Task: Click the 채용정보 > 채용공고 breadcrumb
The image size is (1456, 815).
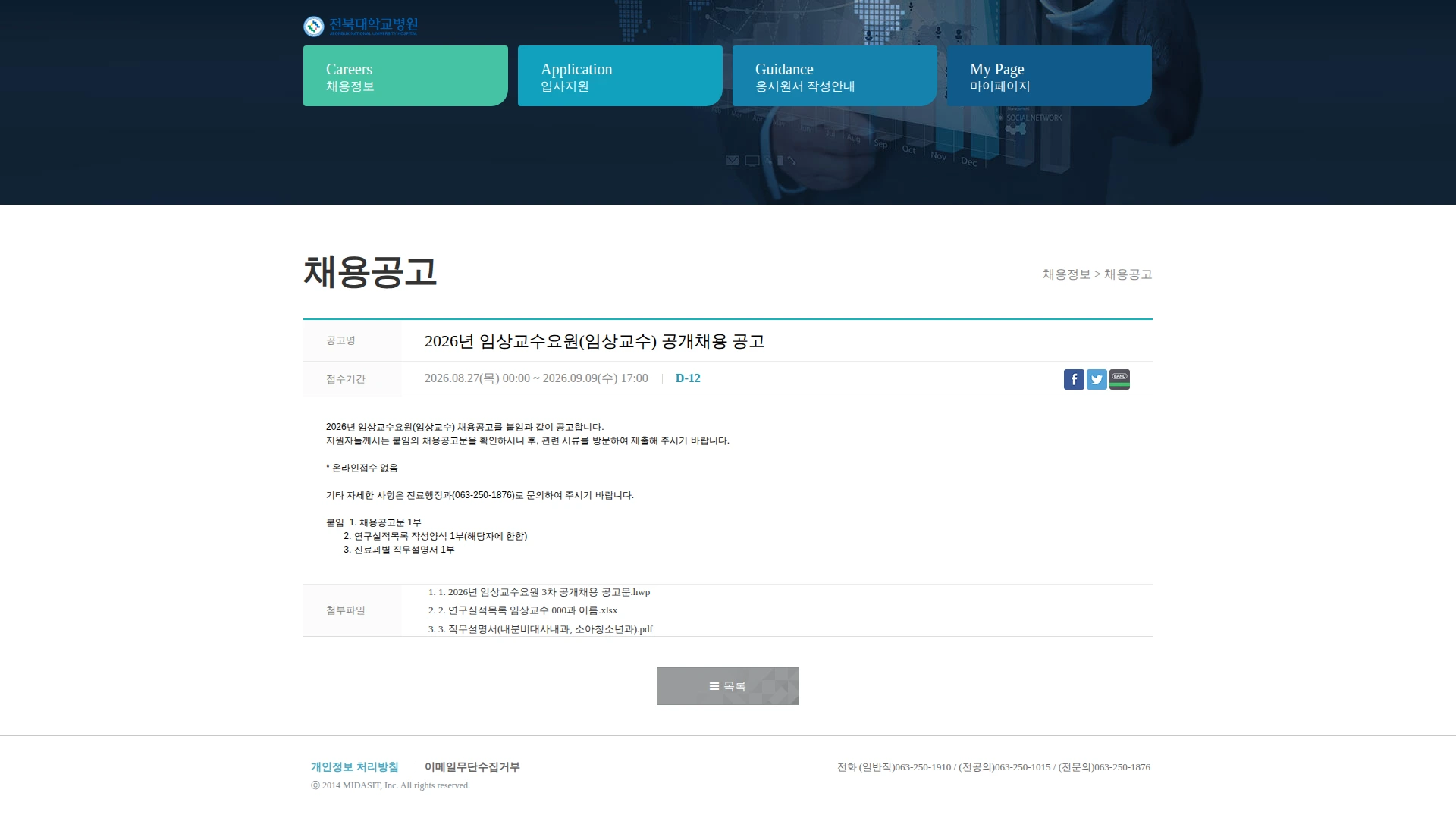Action: click(1097, 274)
